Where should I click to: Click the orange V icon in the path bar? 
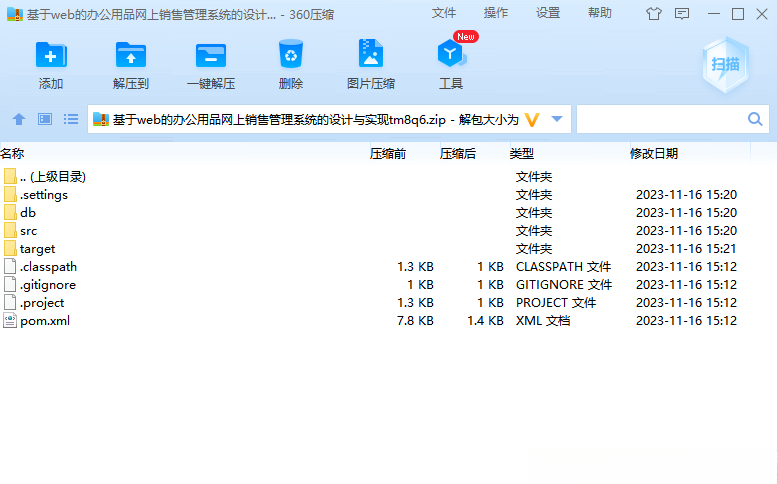[x=532, y=120]
